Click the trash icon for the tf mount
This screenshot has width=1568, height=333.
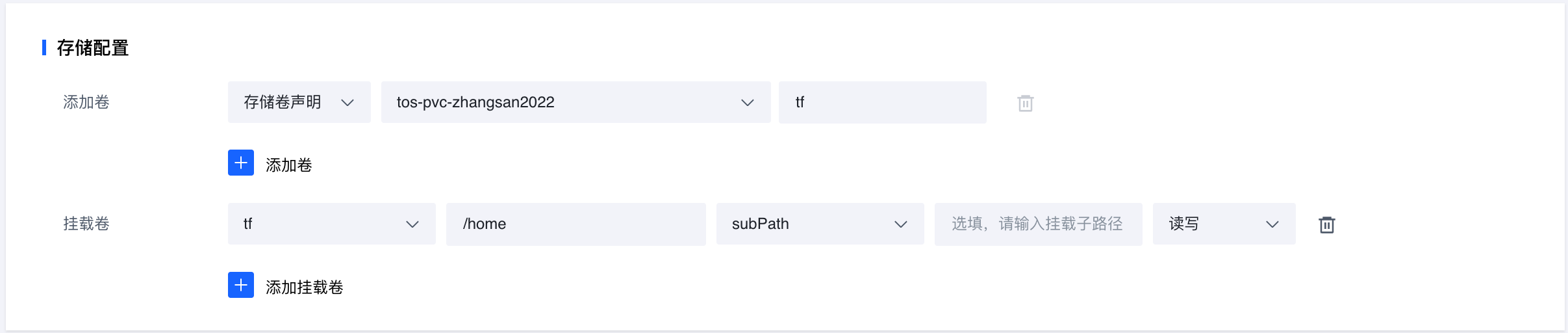(x=1326, y=224)
